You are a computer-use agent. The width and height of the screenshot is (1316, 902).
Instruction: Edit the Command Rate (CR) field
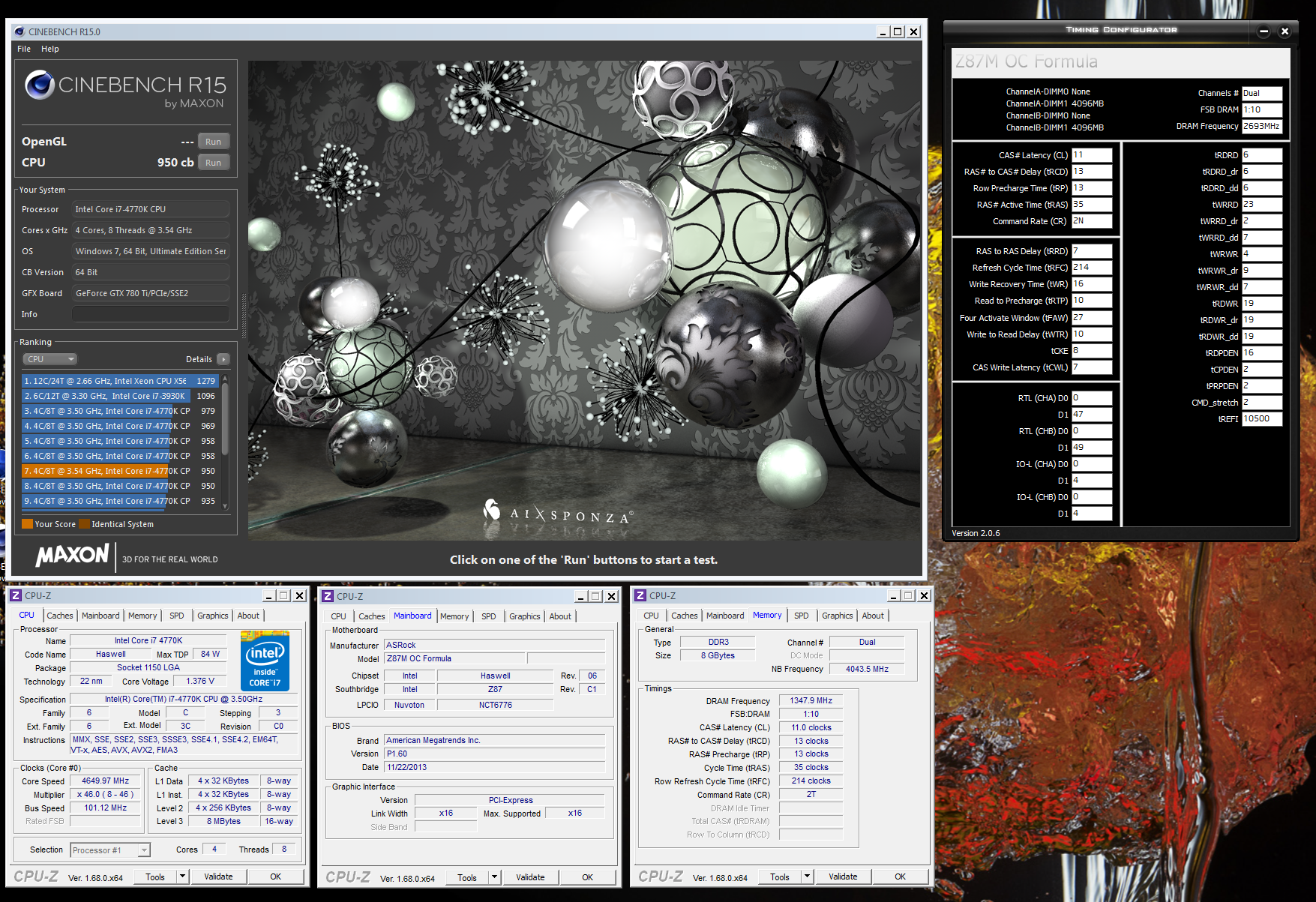coord(1092,221)
